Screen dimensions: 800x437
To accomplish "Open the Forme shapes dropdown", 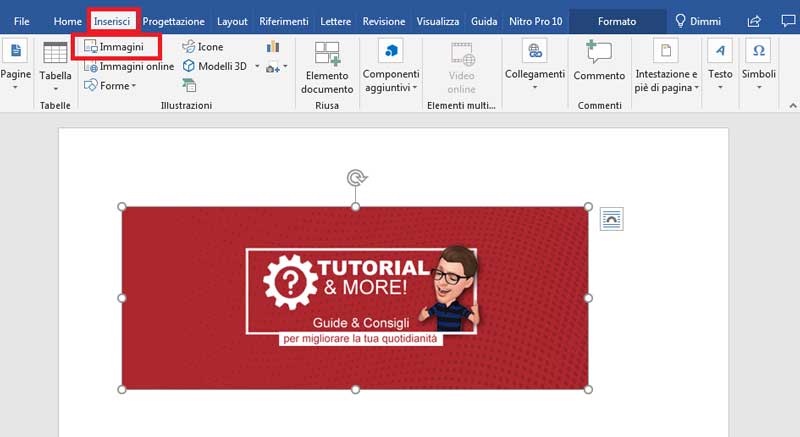I will (x=110, y=86).
